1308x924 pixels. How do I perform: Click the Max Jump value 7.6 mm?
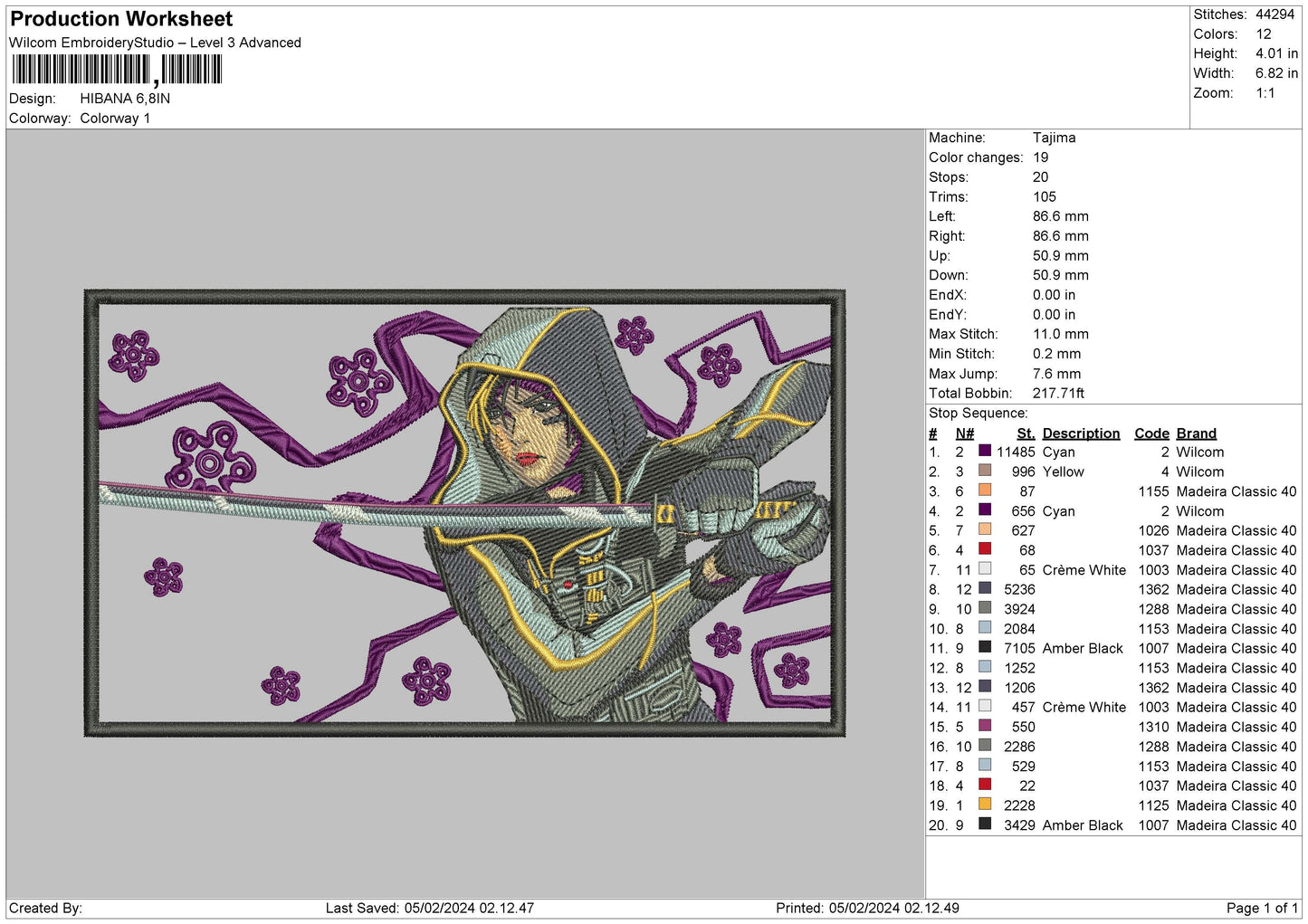point(1057,374)
